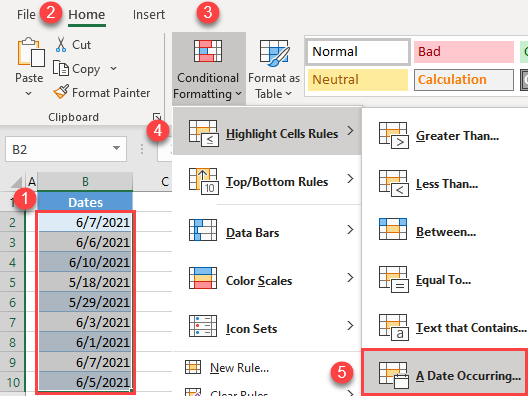This screenshot has width=528, height=396.
Task: Apply the Calculation cell style
Action: point(464,80)
